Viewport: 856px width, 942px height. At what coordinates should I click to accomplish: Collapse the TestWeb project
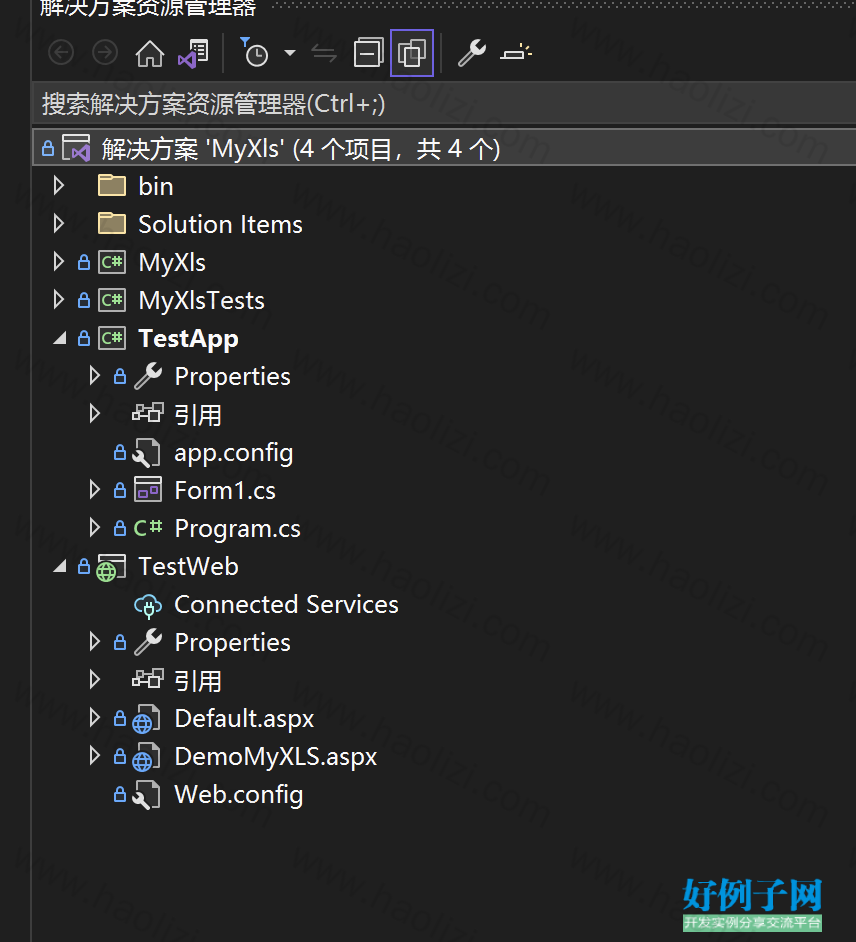coord(59,567)
